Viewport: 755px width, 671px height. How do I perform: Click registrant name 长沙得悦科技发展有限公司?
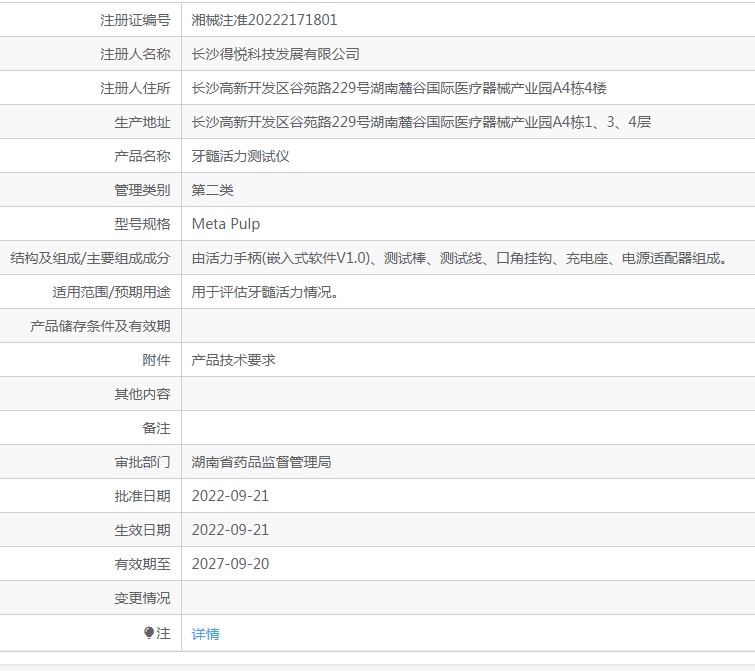coord(275,54)
